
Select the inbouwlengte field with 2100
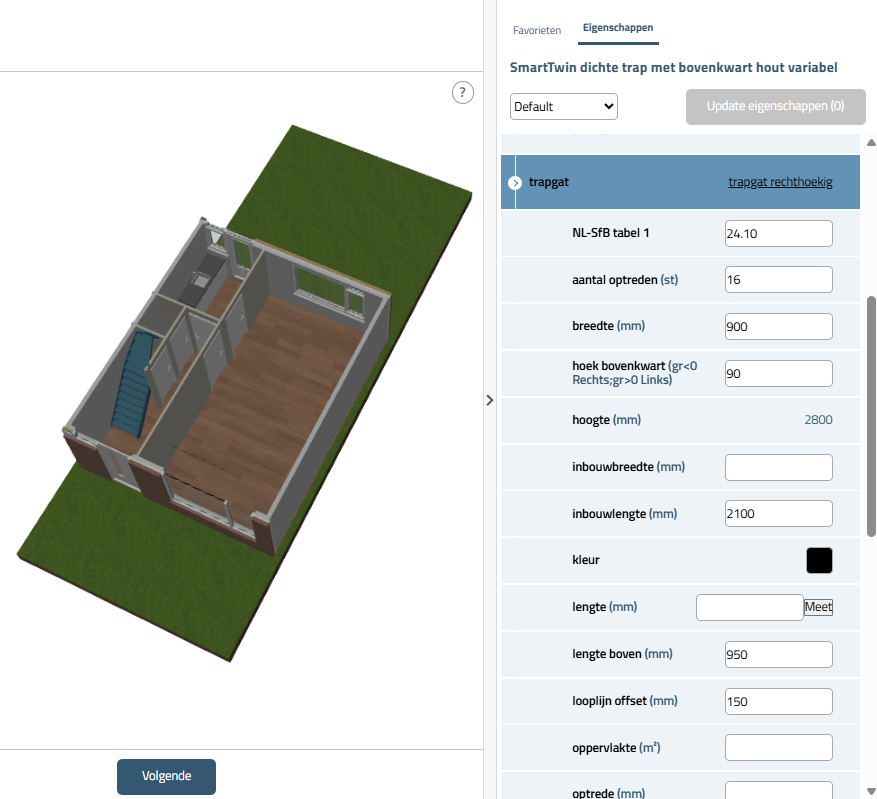[778, 513]
